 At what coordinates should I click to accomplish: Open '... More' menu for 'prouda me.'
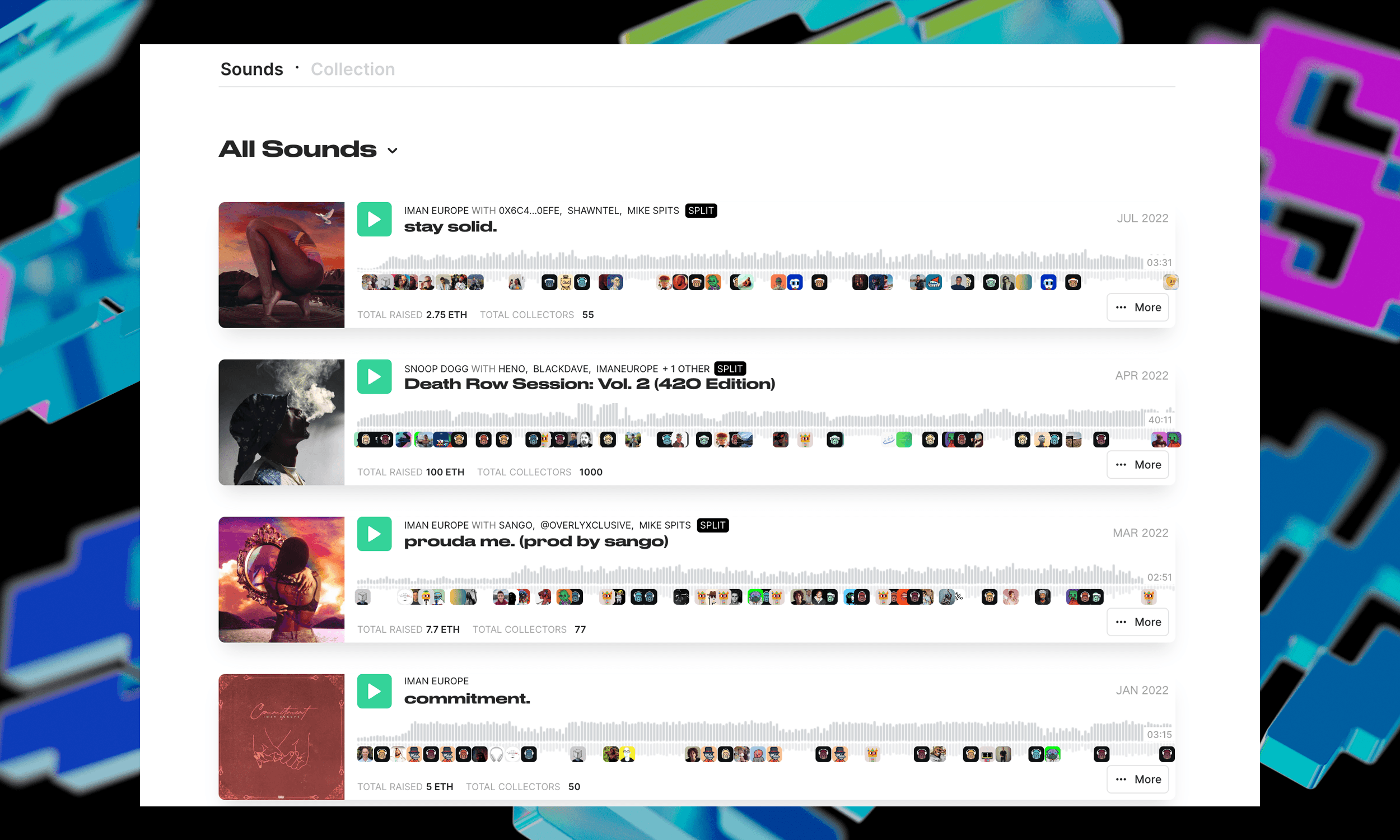coord(1138,621)
